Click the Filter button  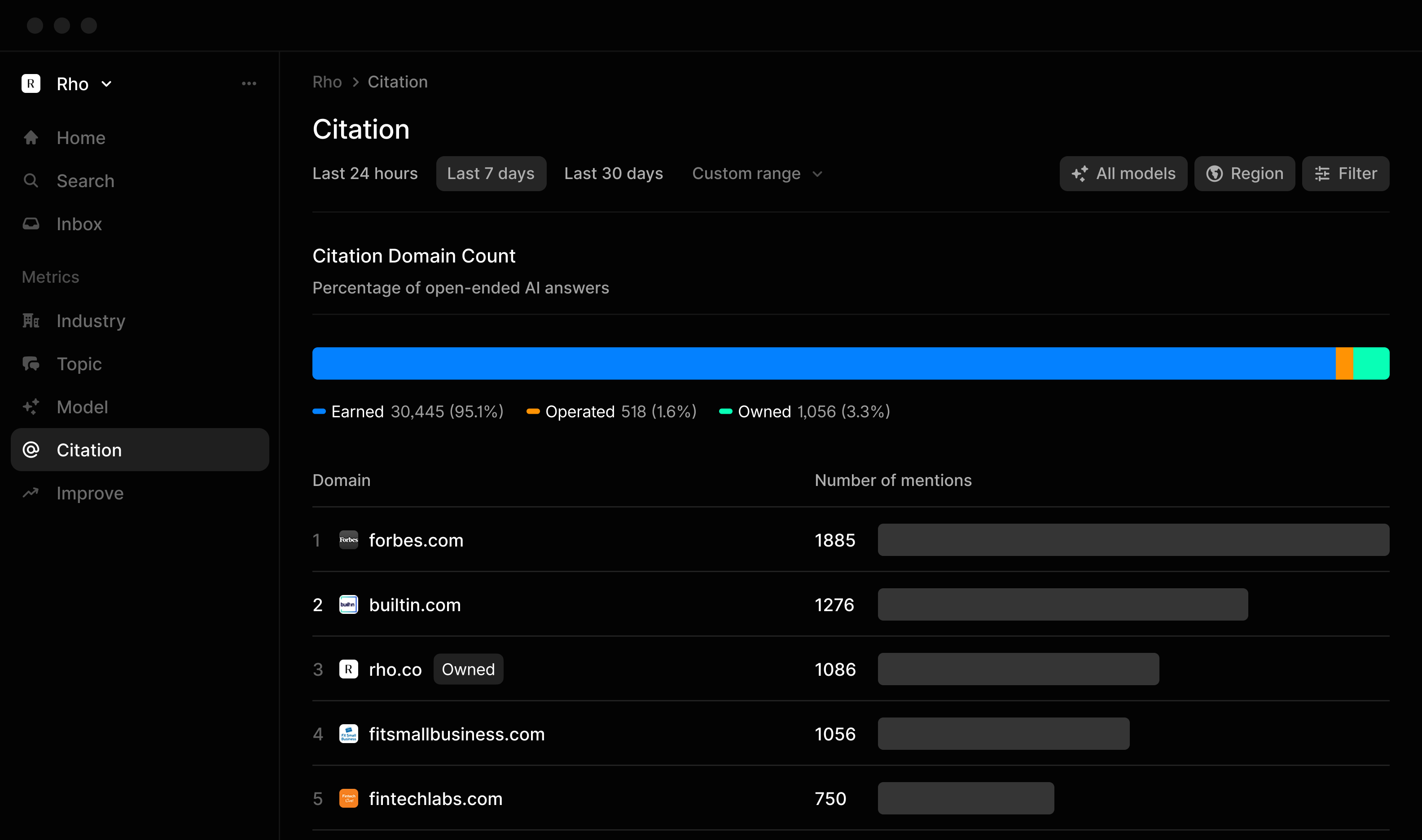pyautogui.click(x=1347, y=173)
